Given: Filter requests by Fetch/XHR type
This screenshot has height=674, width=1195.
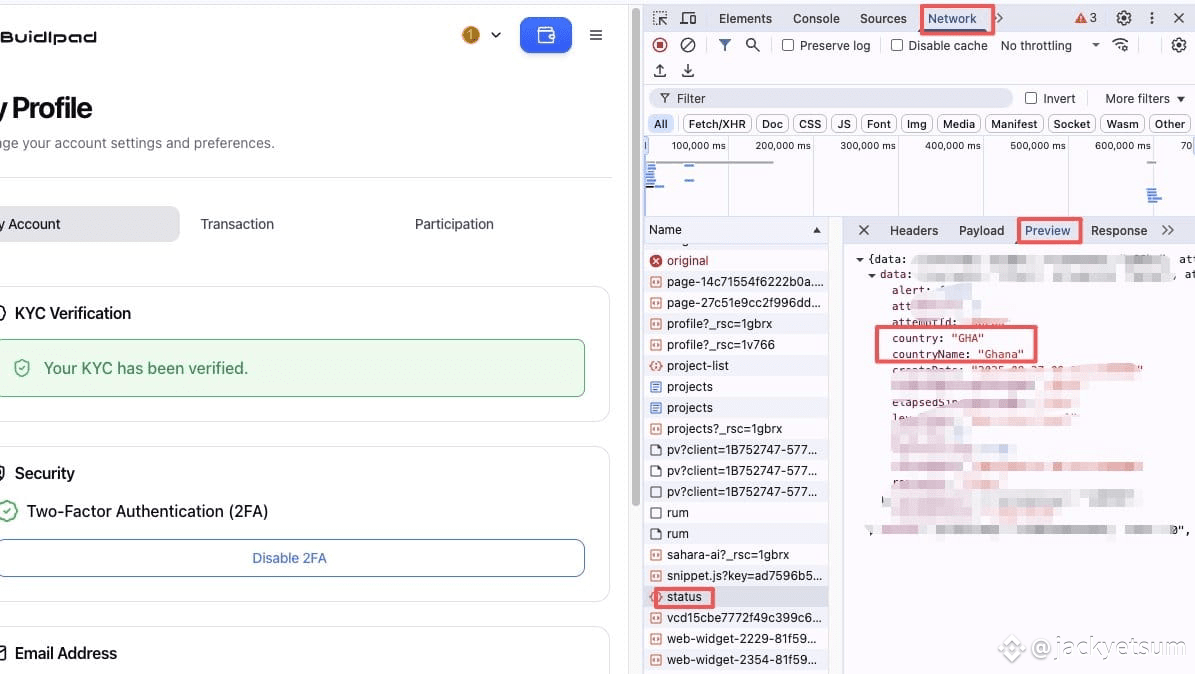Looking at the screenshot, I should (x=717, y=124).
